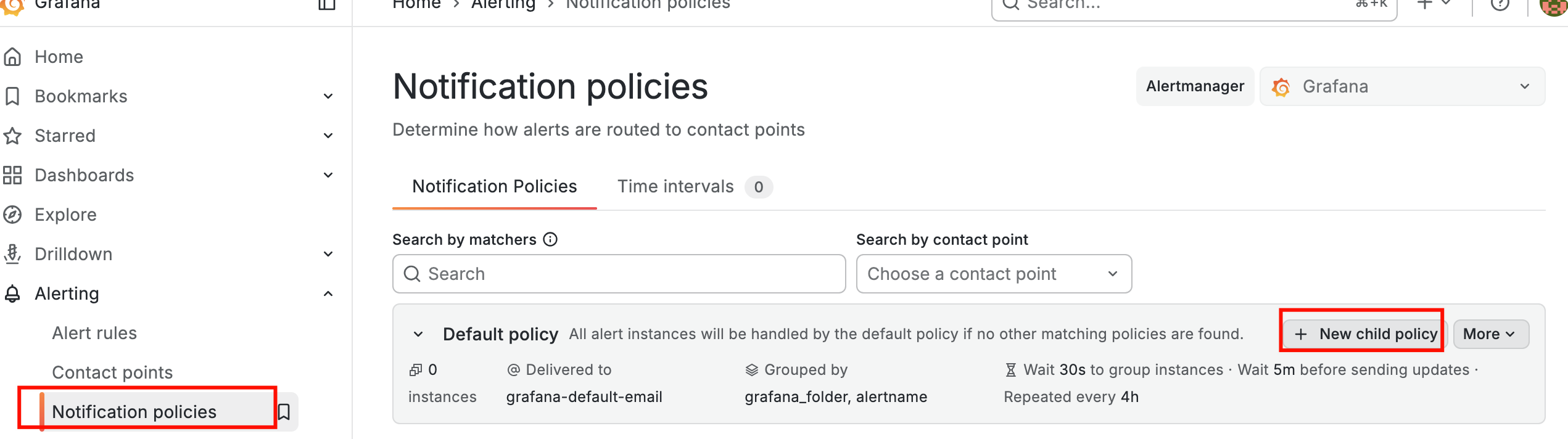Screen dimensions: 1568x439
Task: Open the More dropdown on Default policy
Action: (x=1490, y=334)
